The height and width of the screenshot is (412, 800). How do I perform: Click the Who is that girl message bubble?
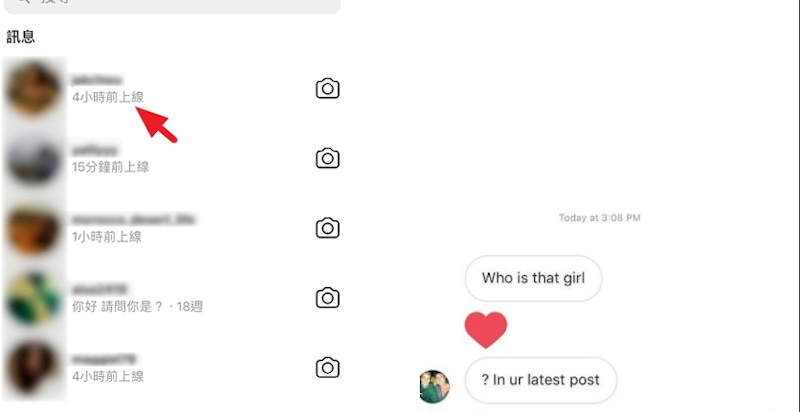click(x=533, y=278)
